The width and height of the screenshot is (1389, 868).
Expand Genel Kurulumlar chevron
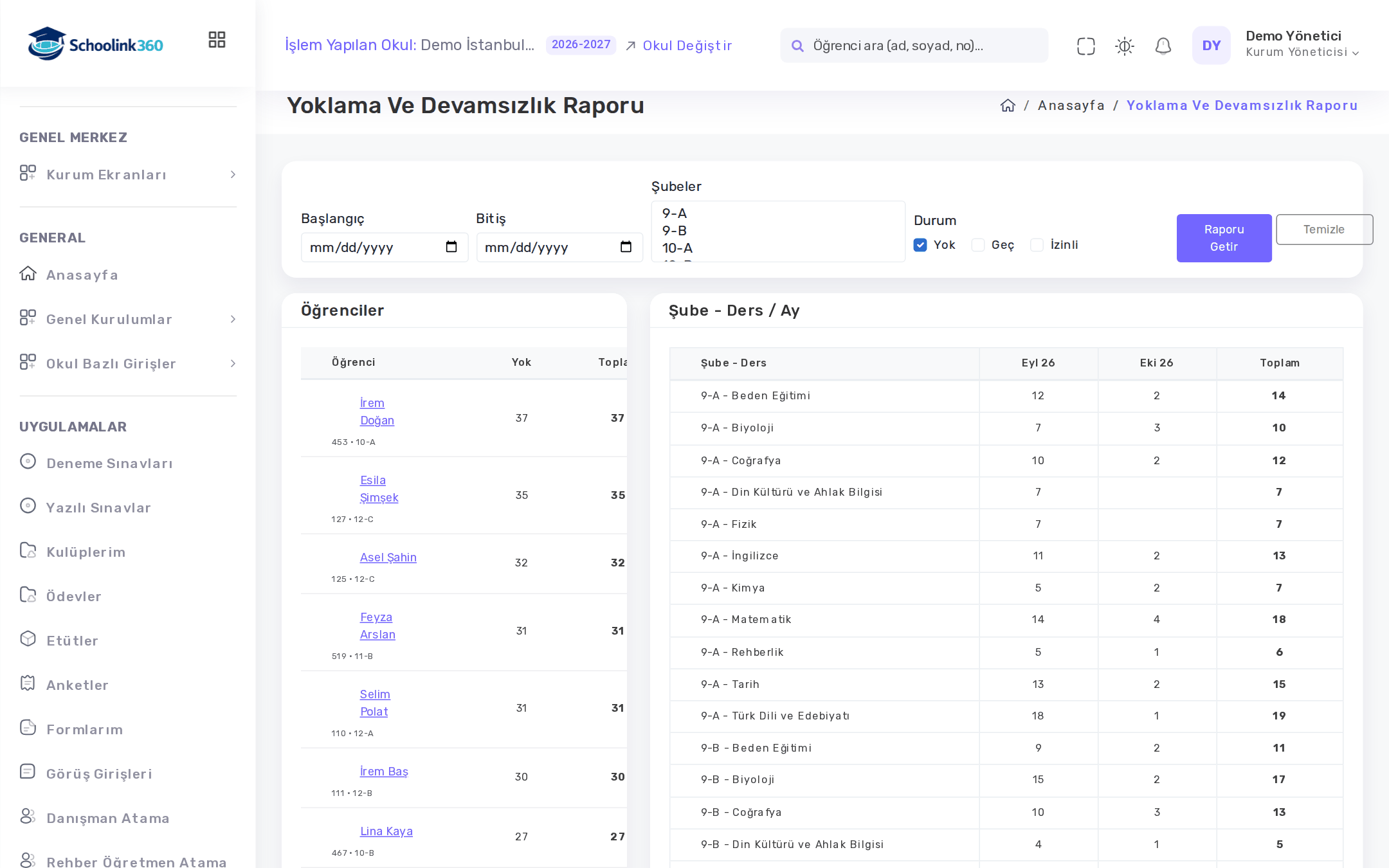233,320
